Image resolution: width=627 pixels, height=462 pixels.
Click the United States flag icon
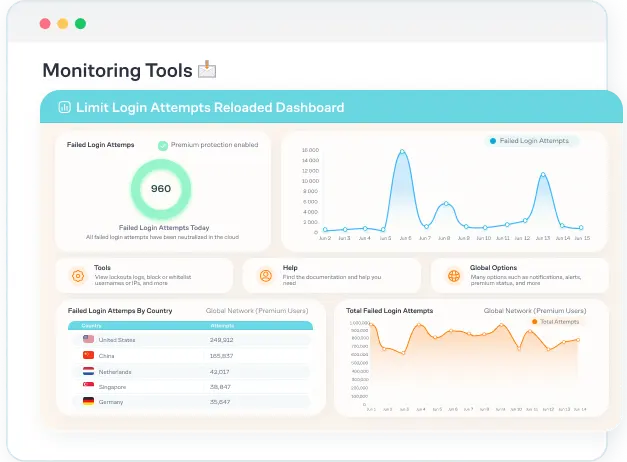pos(88,339)
